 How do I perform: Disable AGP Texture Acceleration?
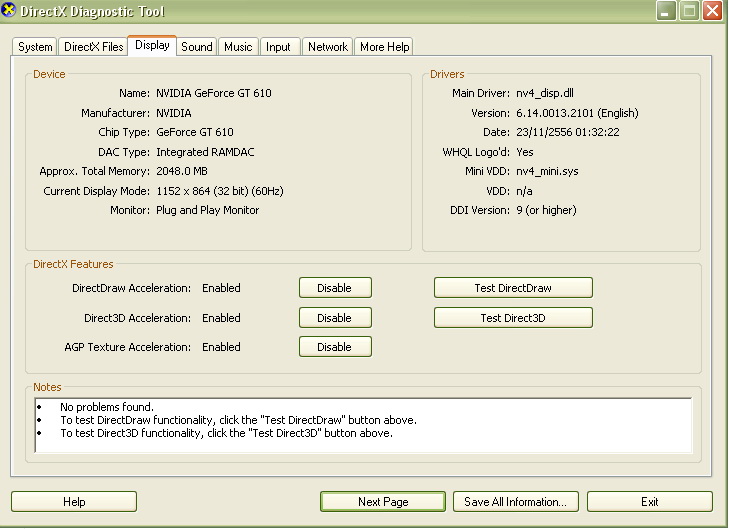point(335,347)
